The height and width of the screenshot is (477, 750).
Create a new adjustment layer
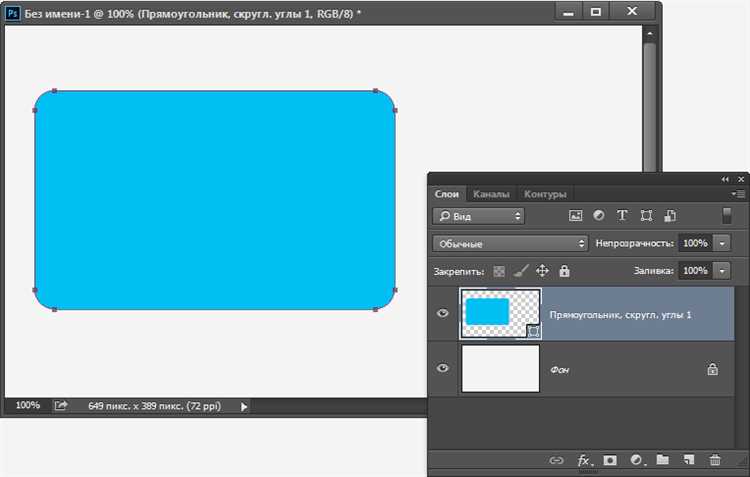click(635, 460)
